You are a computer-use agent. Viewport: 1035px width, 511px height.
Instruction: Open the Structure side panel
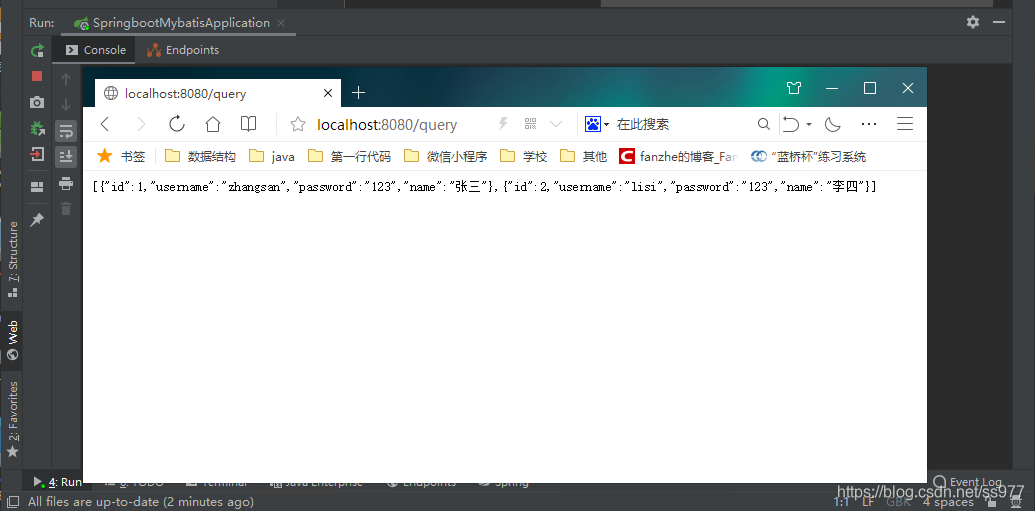[x=13, y=259]
